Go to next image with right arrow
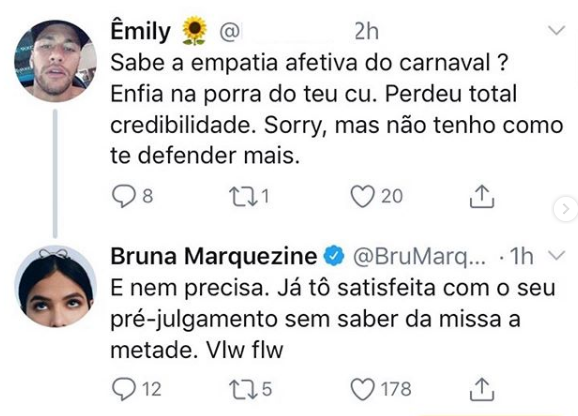Viewport: 578px width, 416px height. coord(566,209)
